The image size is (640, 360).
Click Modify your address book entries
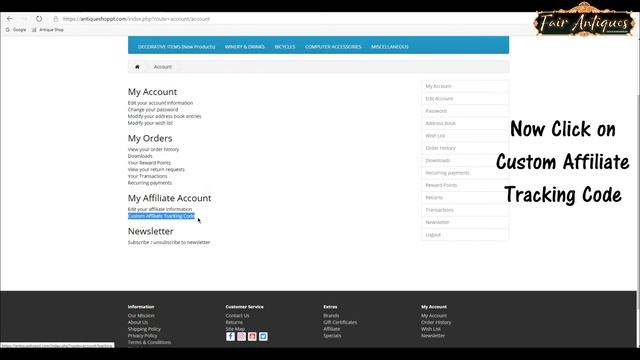tap(164, 116)
